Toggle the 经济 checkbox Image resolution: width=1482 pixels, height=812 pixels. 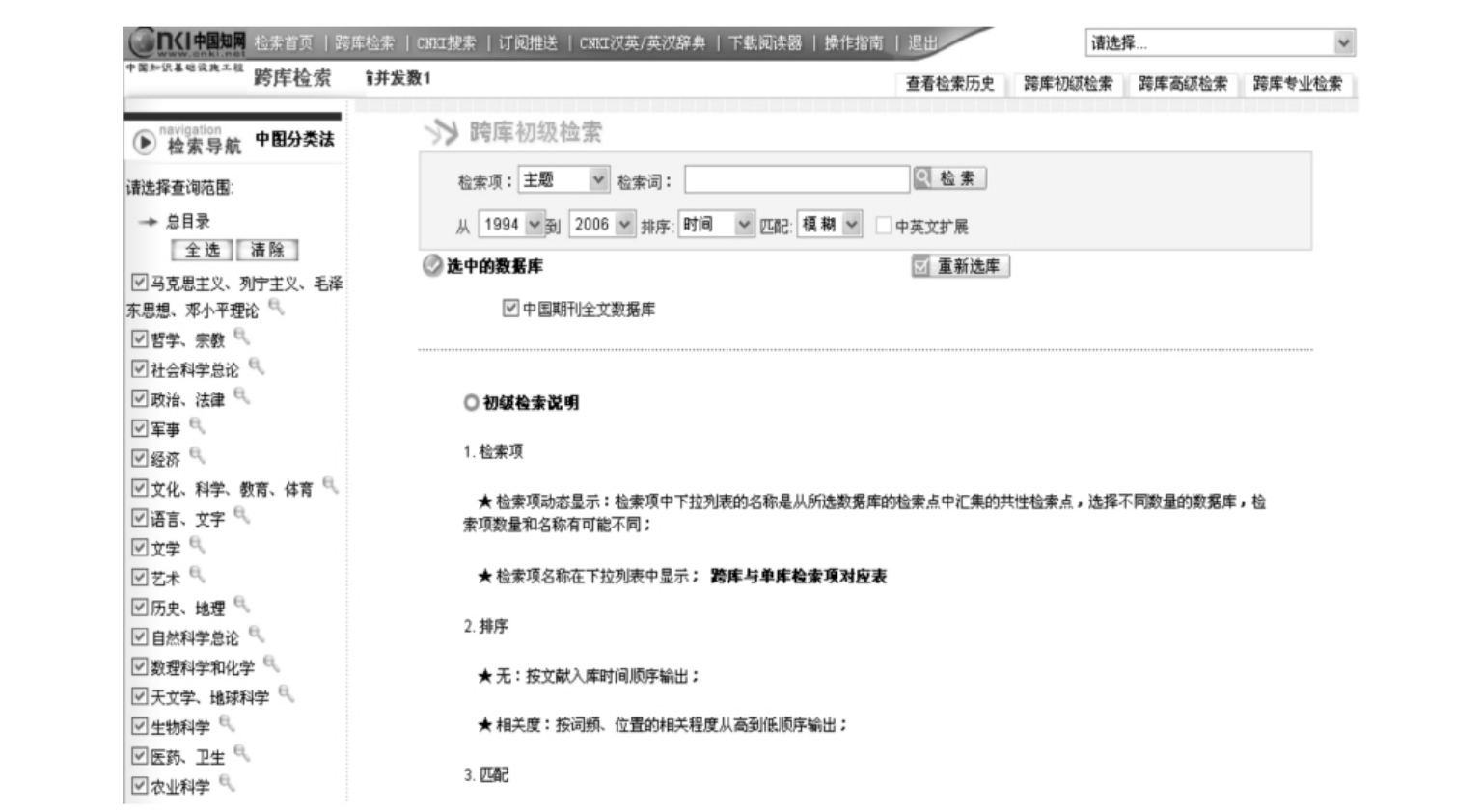pos(139,459)
